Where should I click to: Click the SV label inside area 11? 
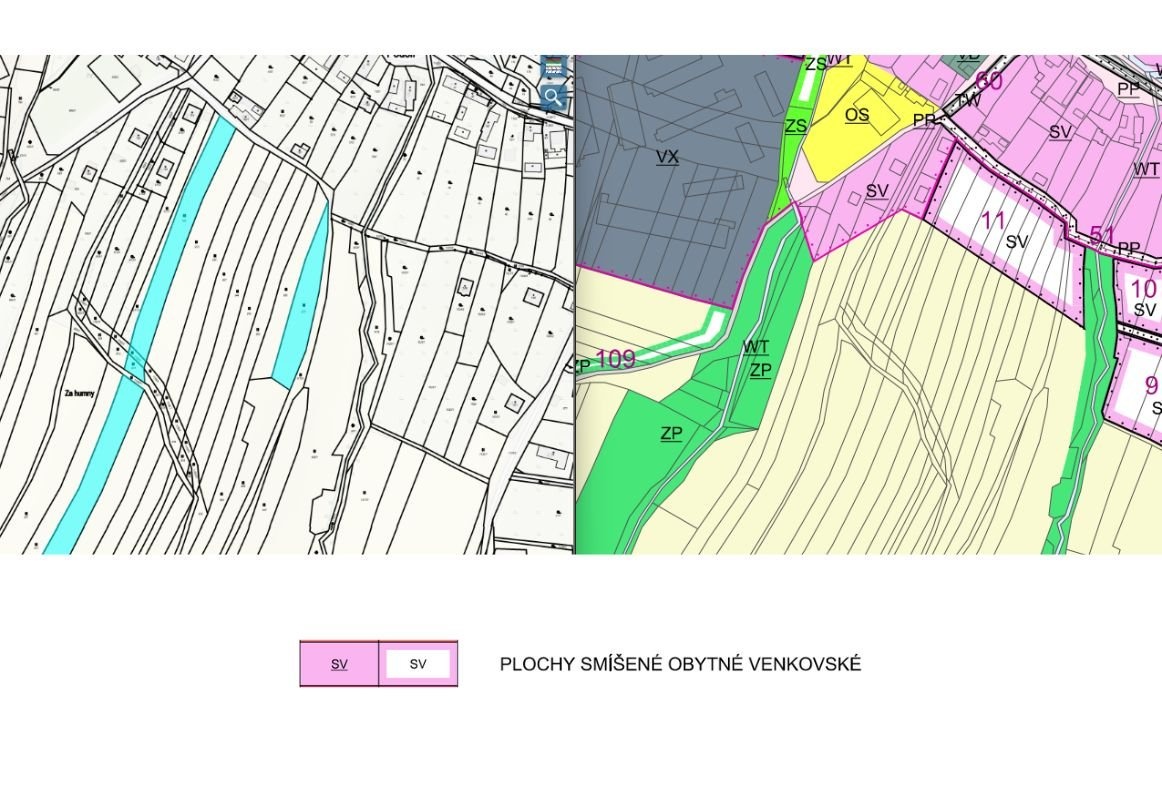point(1017,242)
